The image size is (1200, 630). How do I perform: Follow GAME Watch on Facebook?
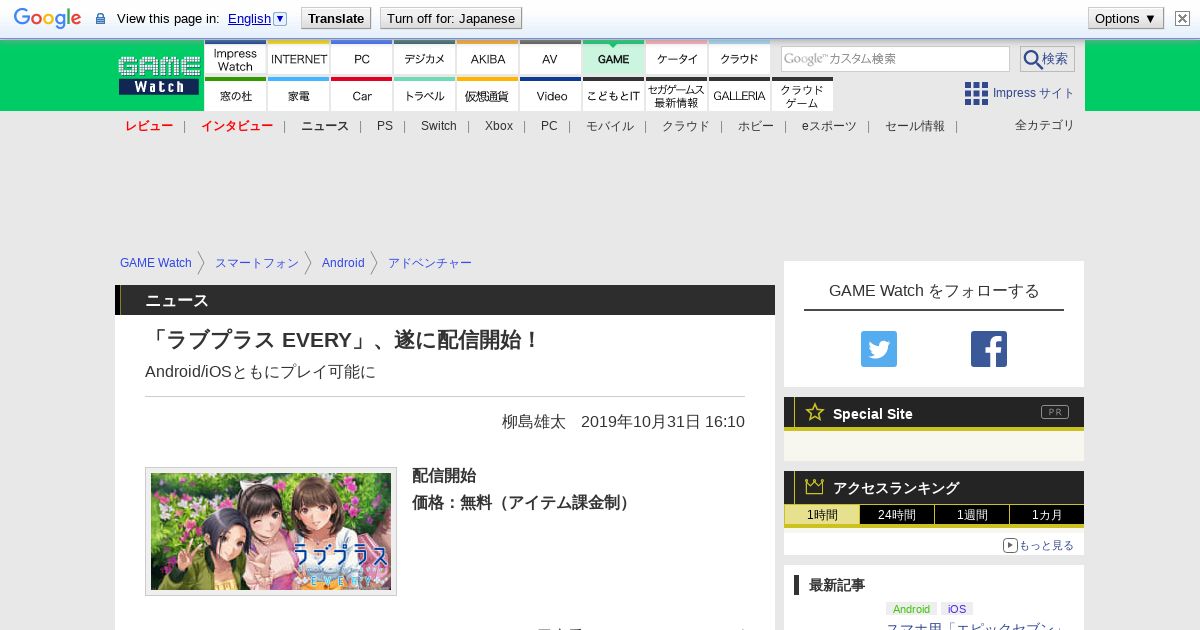989,349
